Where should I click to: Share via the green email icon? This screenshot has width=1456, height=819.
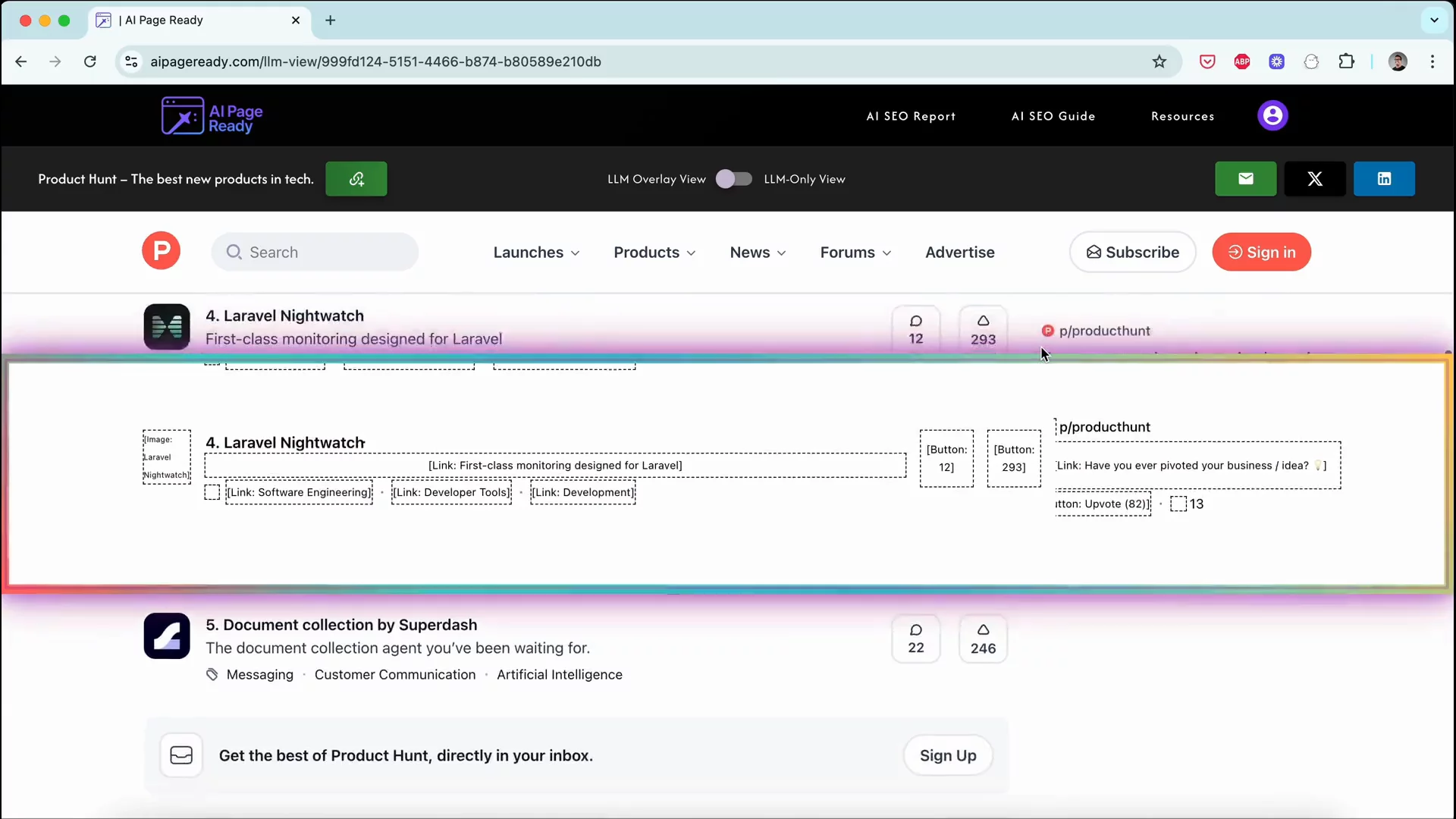(x=1245, y=179)
